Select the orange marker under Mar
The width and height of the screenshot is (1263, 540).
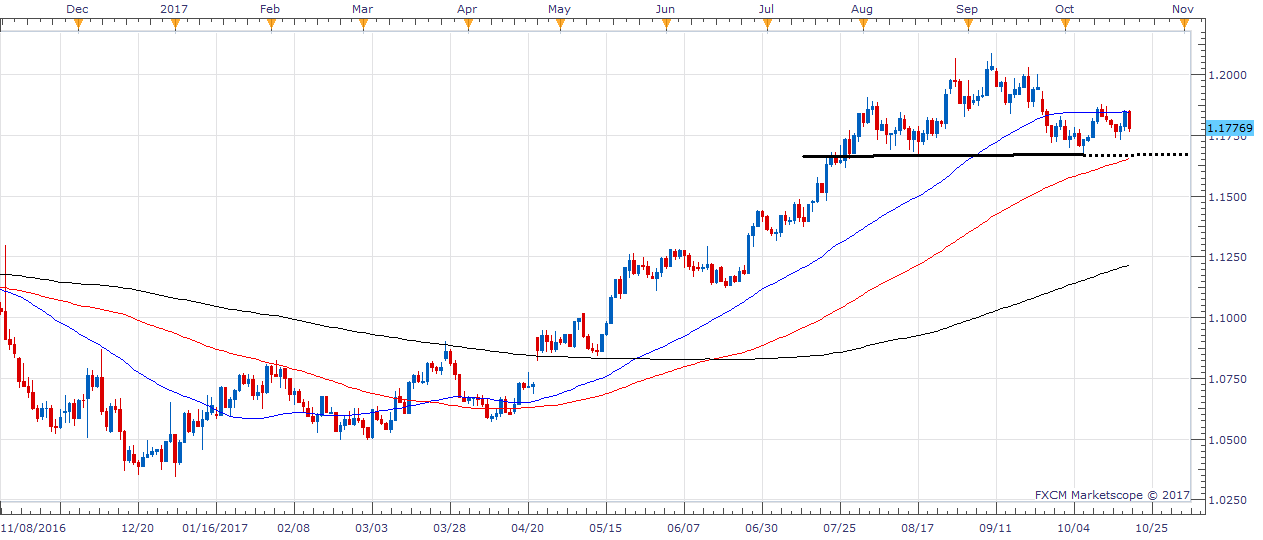pyautogui.click(x=364, y=24)
